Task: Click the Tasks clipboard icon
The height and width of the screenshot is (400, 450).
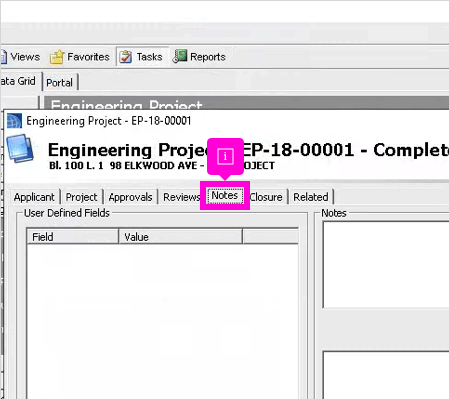Action: [x=125, y=56]
